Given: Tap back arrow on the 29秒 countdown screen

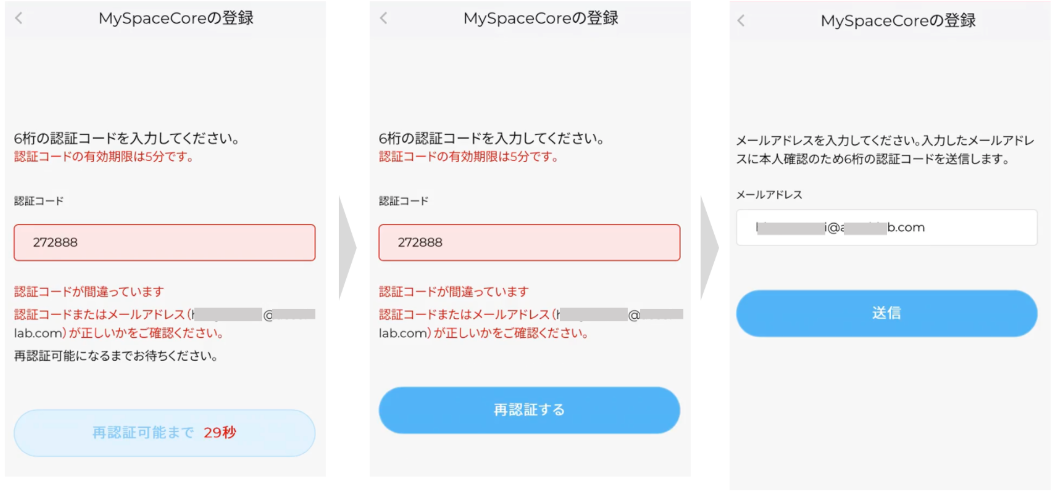Looking at the screenshot, I should (19, 18).
